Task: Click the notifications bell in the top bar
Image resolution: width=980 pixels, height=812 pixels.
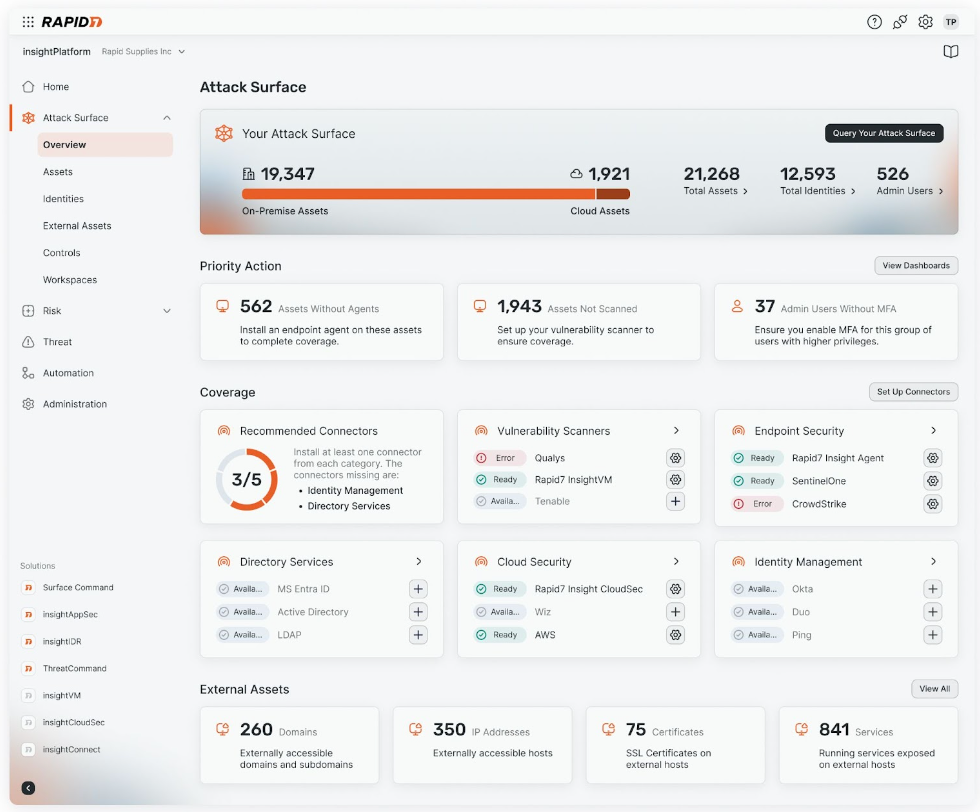Action: (x=898, y=21)
